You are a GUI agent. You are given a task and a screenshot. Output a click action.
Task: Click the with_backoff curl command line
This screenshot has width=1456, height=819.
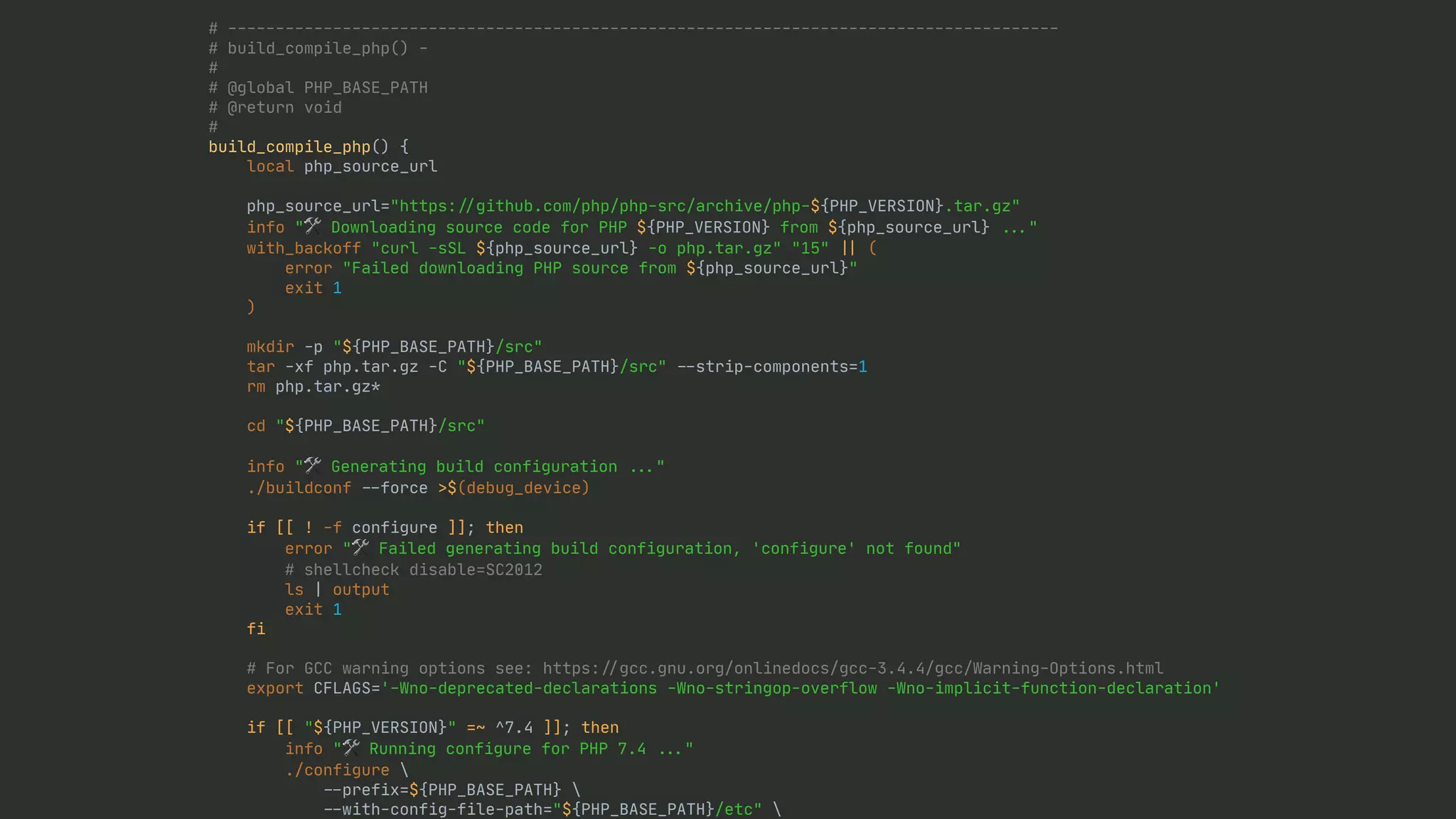point(562,248)
